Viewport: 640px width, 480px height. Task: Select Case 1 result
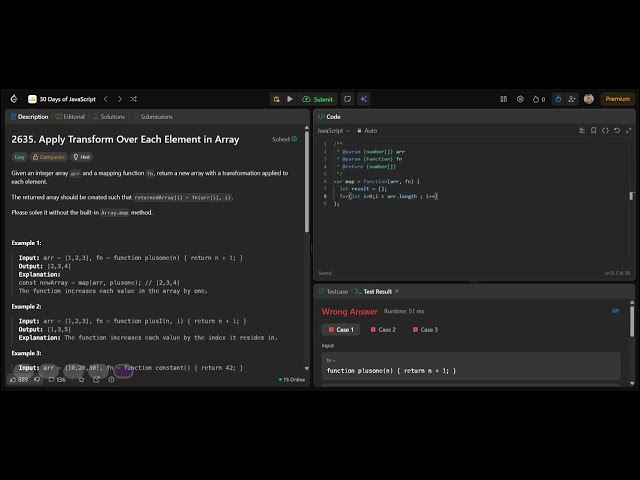[x=341, y=330]
